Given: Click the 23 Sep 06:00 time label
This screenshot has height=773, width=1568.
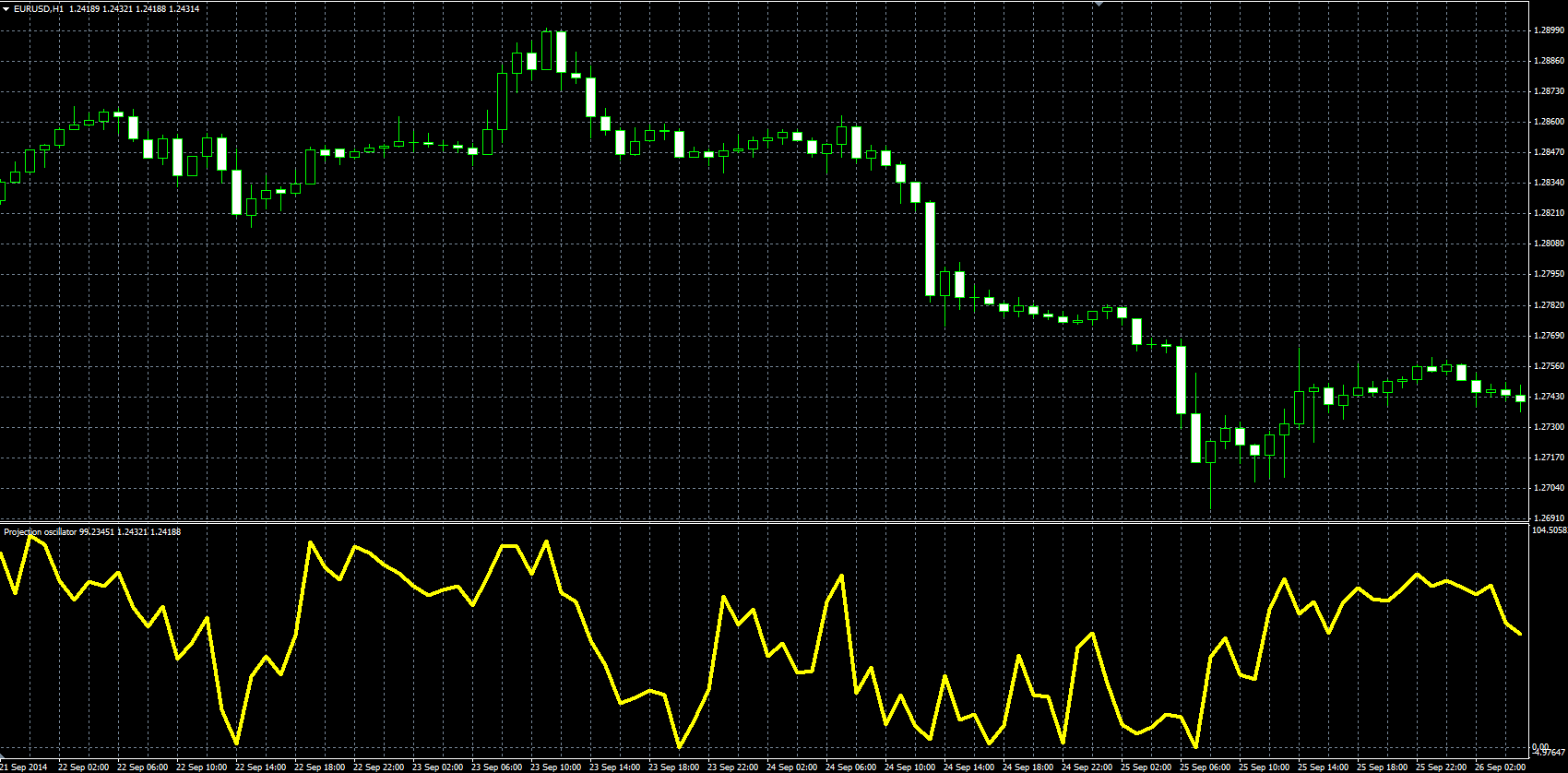Looking at the screenshot, I should pos(496,767).
